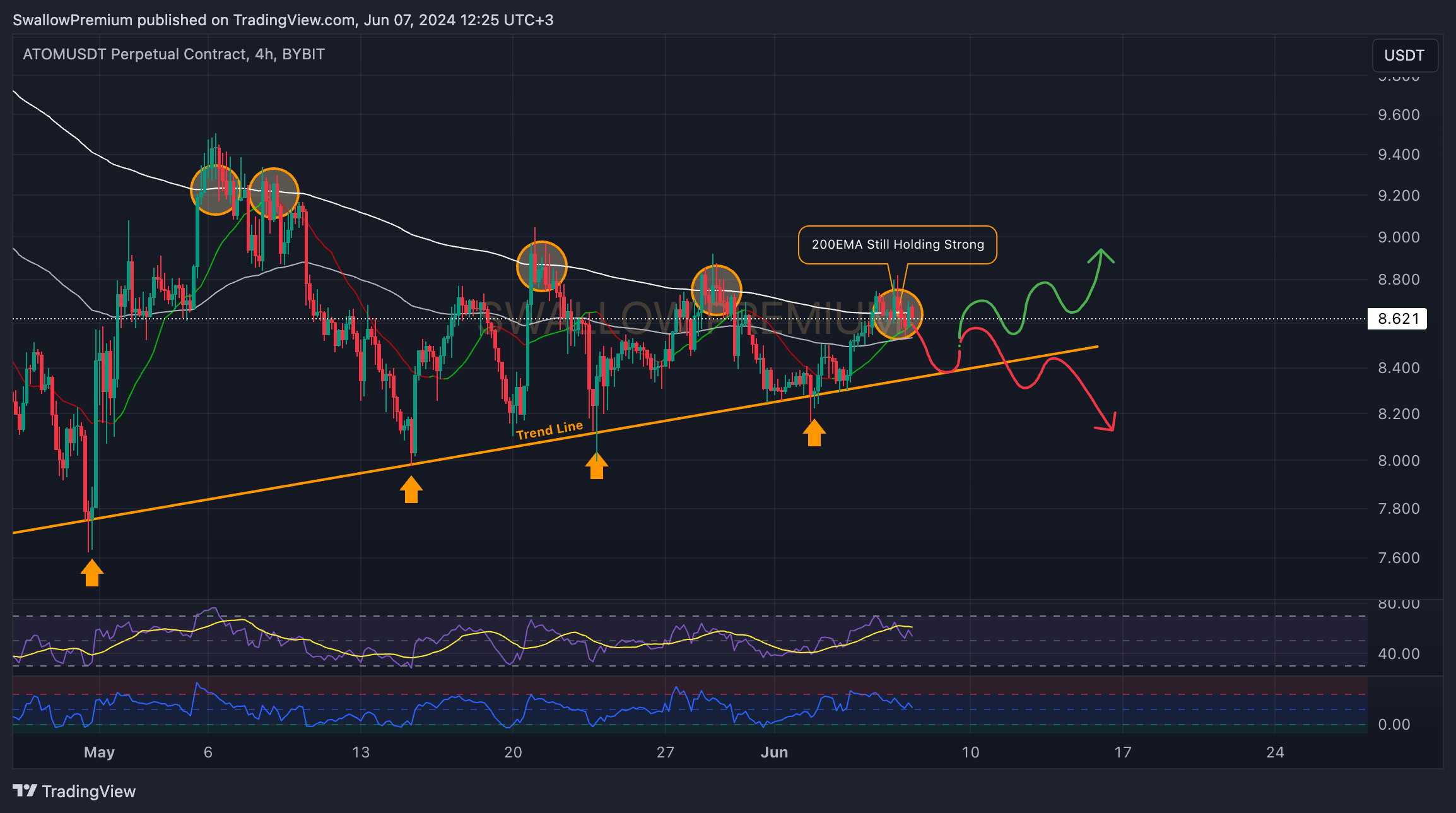Click the 'May' date axis label
Screen dimensions: 1456x813
pos(99,752)
